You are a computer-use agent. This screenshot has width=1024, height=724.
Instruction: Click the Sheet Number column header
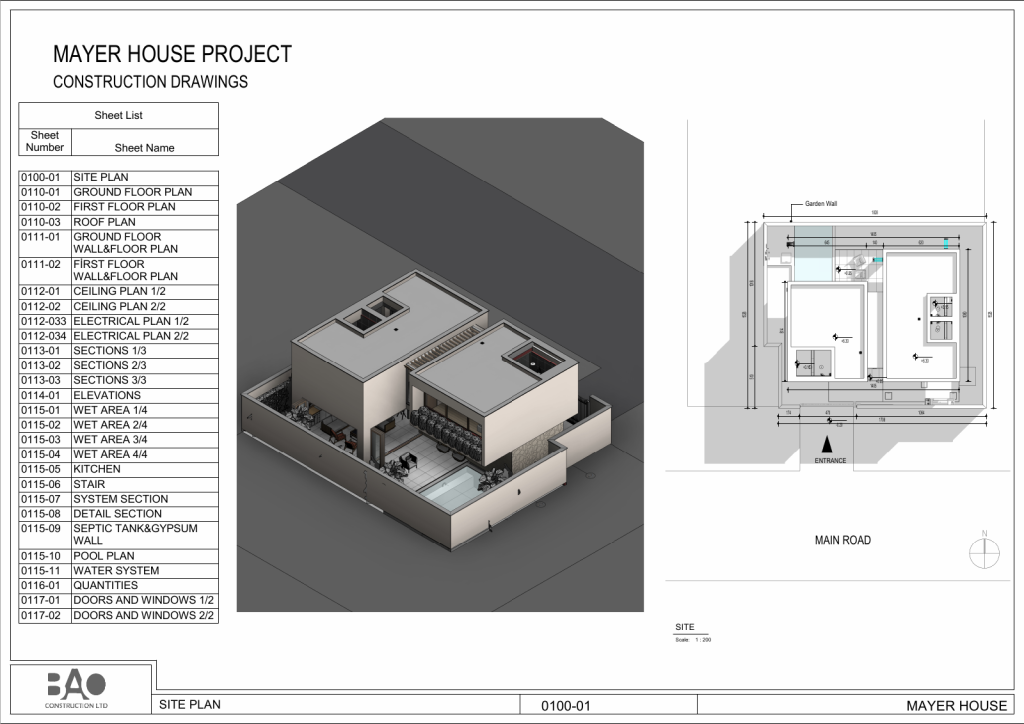tap(45, 142)
